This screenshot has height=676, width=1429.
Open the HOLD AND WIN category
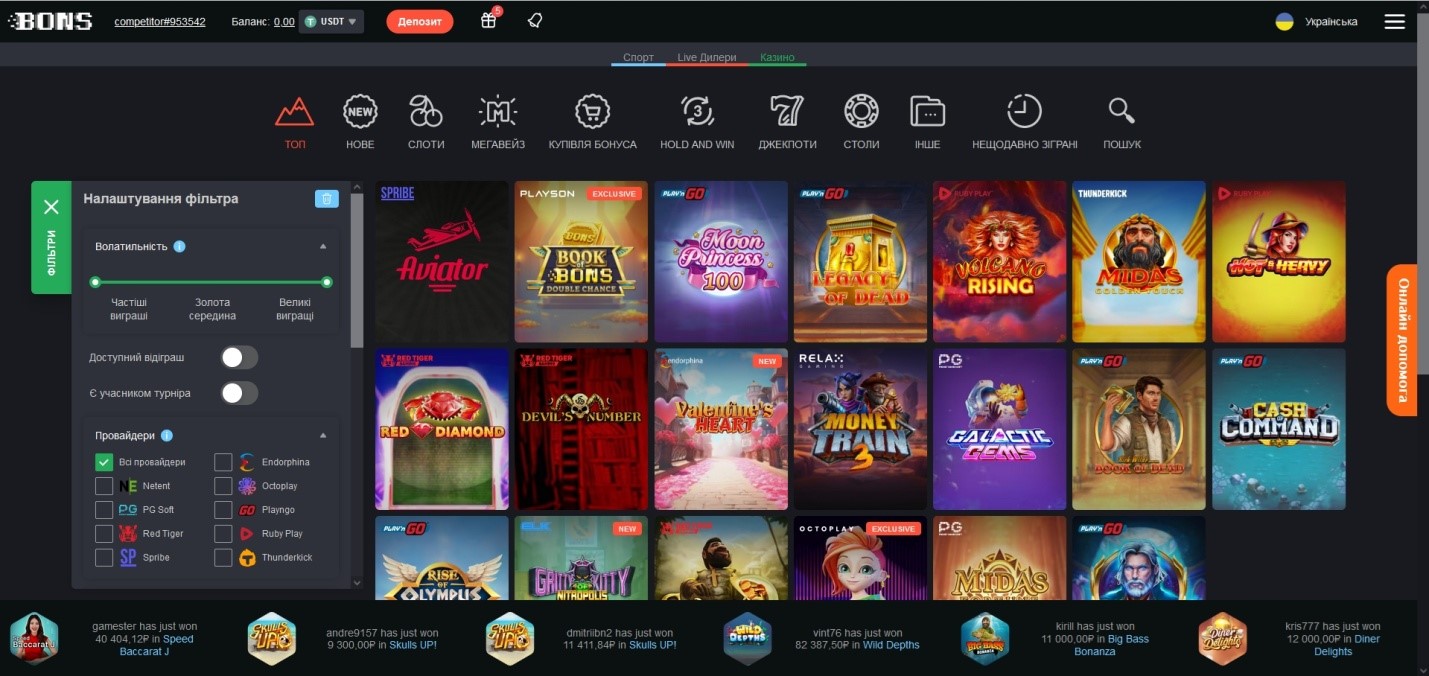[x=697, y=111]
